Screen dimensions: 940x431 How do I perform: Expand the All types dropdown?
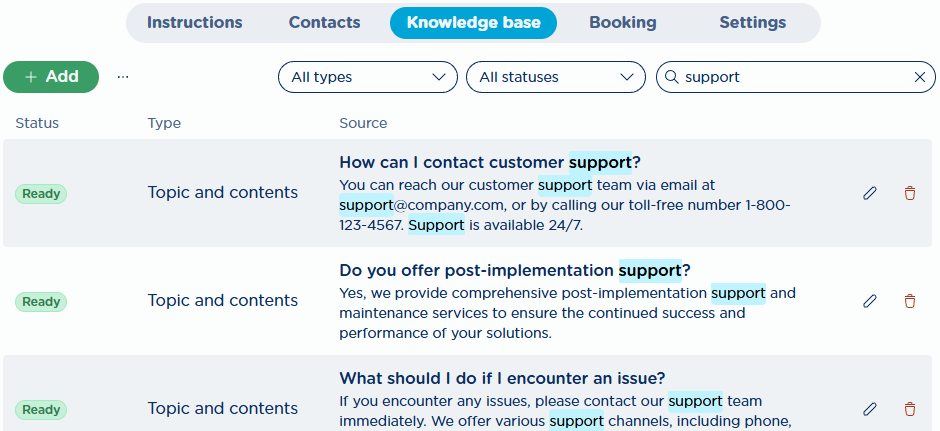tap(367, 77)
